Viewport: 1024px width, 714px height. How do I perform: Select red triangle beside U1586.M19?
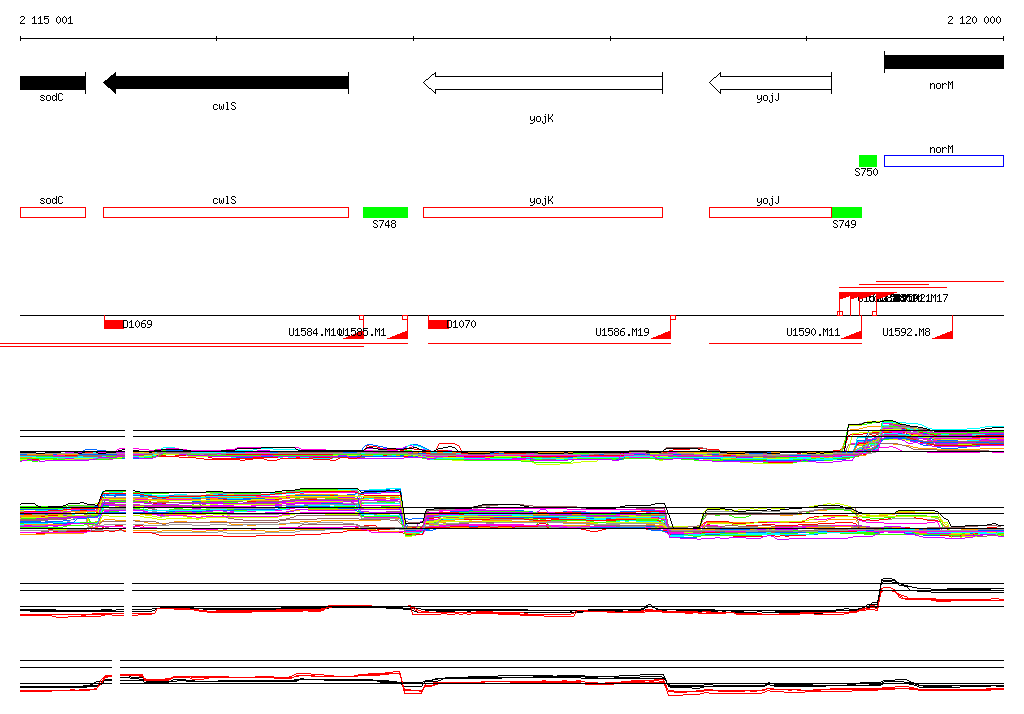tap(661, 334)
